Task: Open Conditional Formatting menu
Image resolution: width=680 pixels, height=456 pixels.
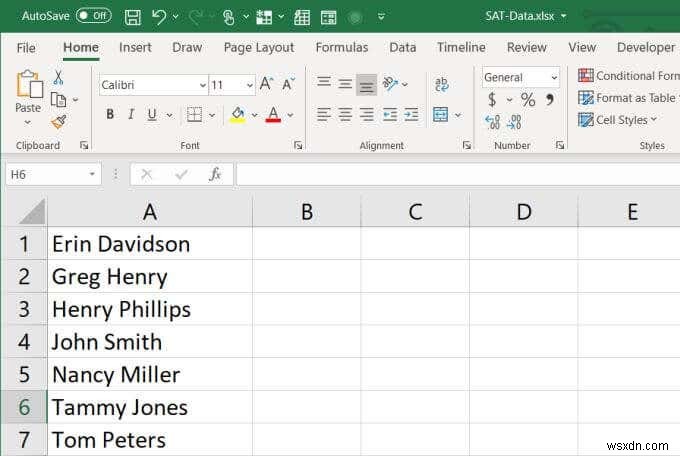Action: click(629, 75)
